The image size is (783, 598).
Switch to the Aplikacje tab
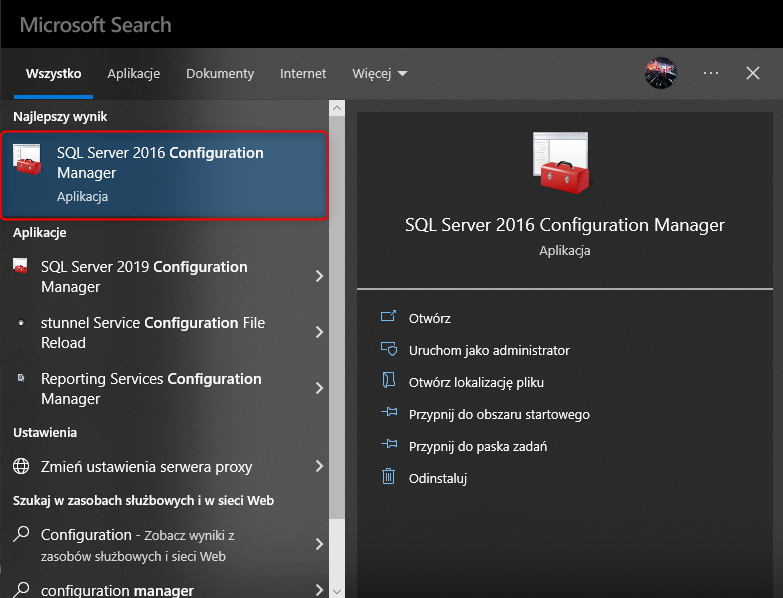pos(133,73)
